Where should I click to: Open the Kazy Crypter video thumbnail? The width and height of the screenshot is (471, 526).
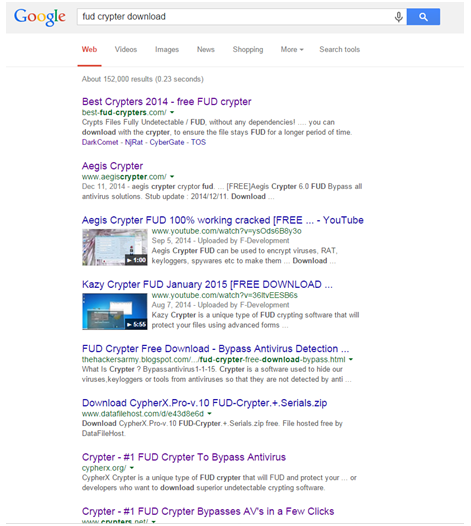pos(114,312)
